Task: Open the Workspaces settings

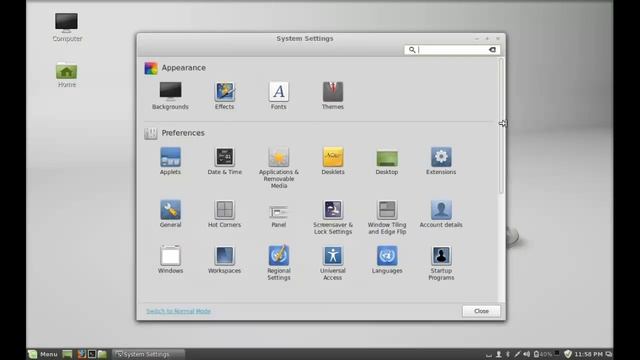Action: [x=224, y=259]
